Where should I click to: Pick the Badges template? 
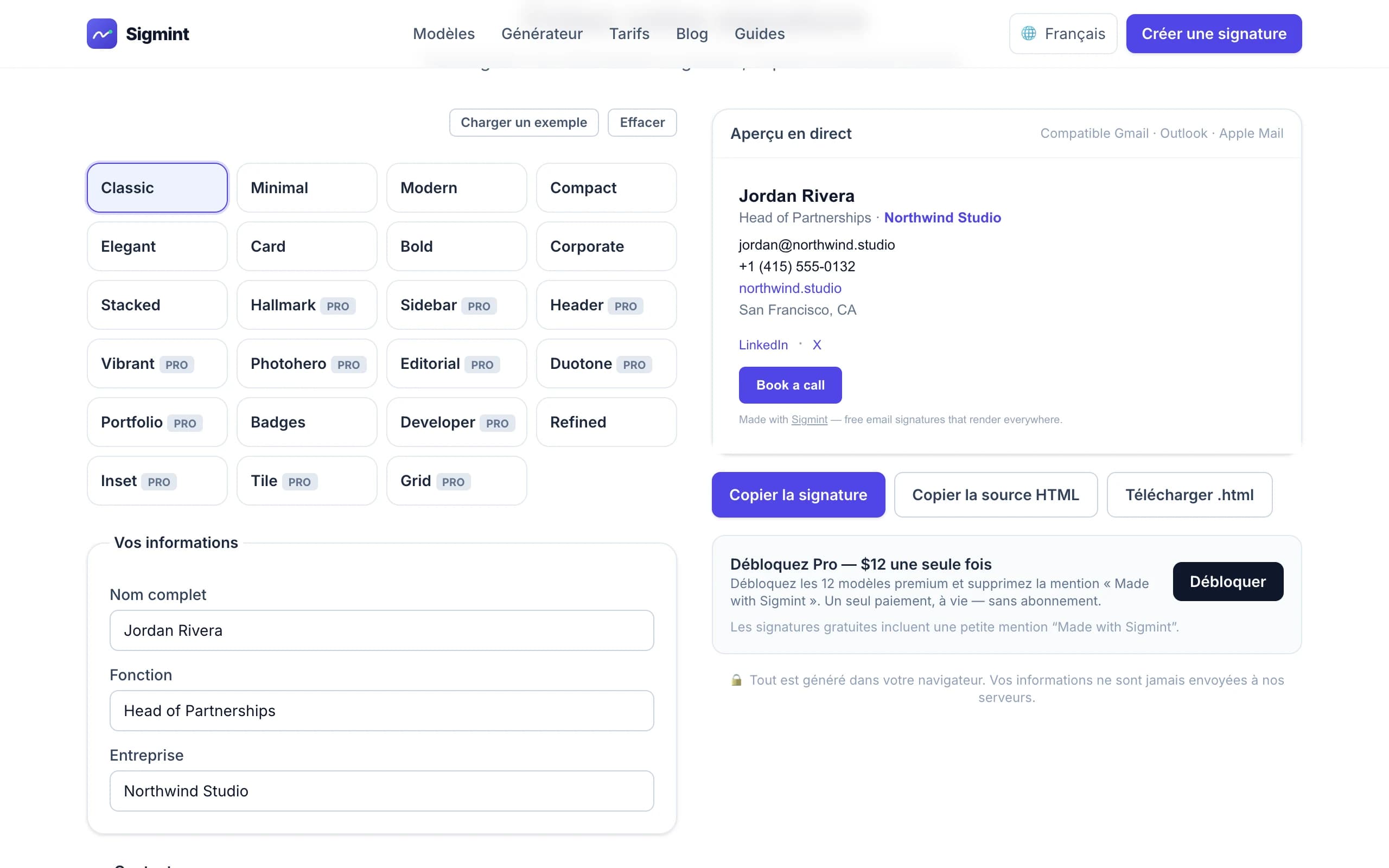[307, 422]
